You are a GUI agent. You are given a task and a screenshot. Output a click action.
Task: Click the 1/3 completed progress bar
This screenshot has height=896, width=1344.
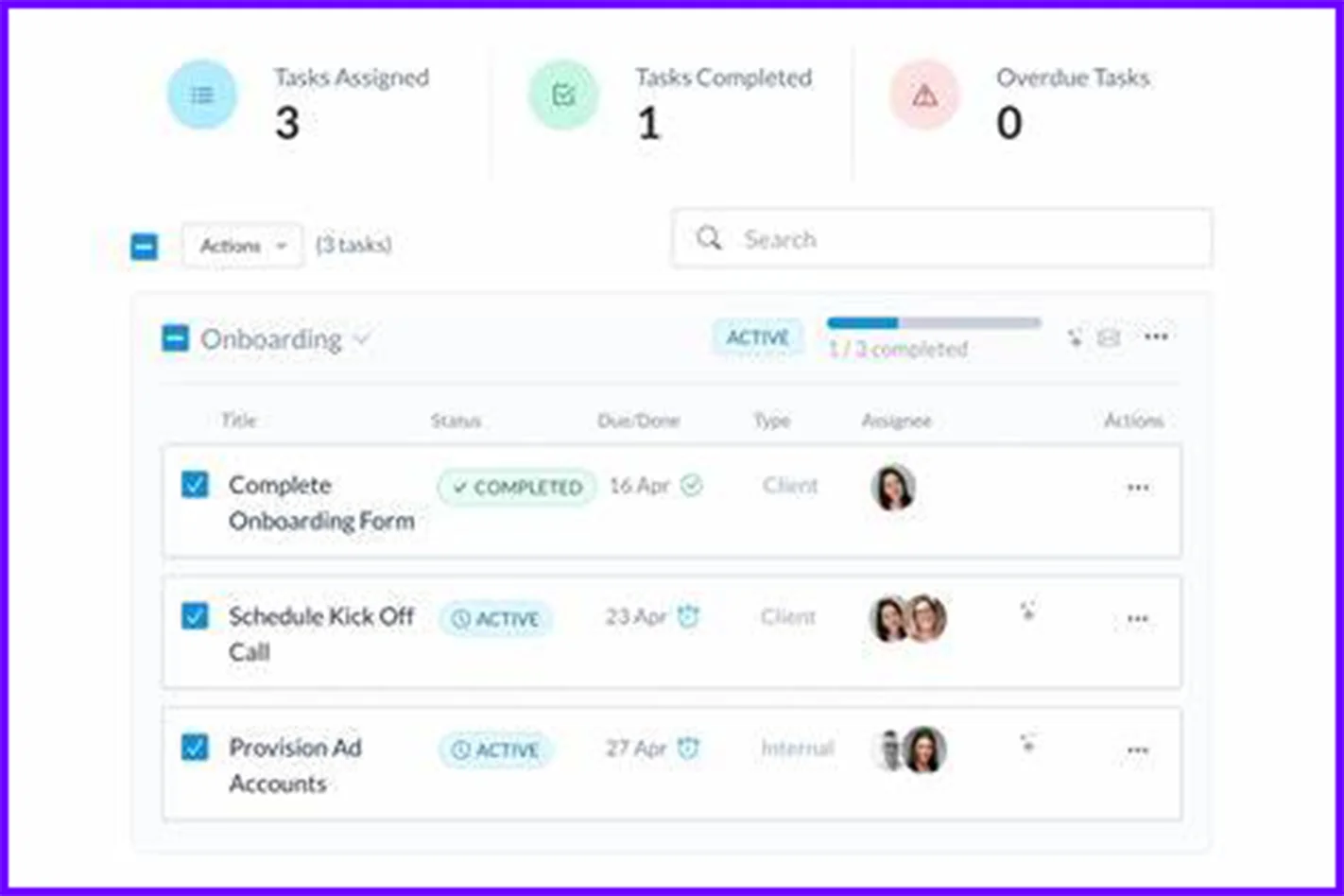934,322
